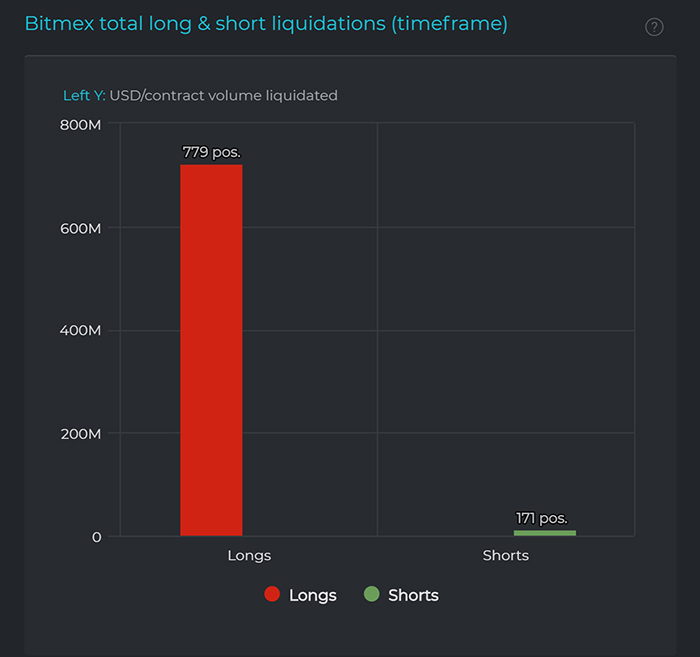Click the small green Shorts bar
700x657 pixels.
tap(544, 533)
